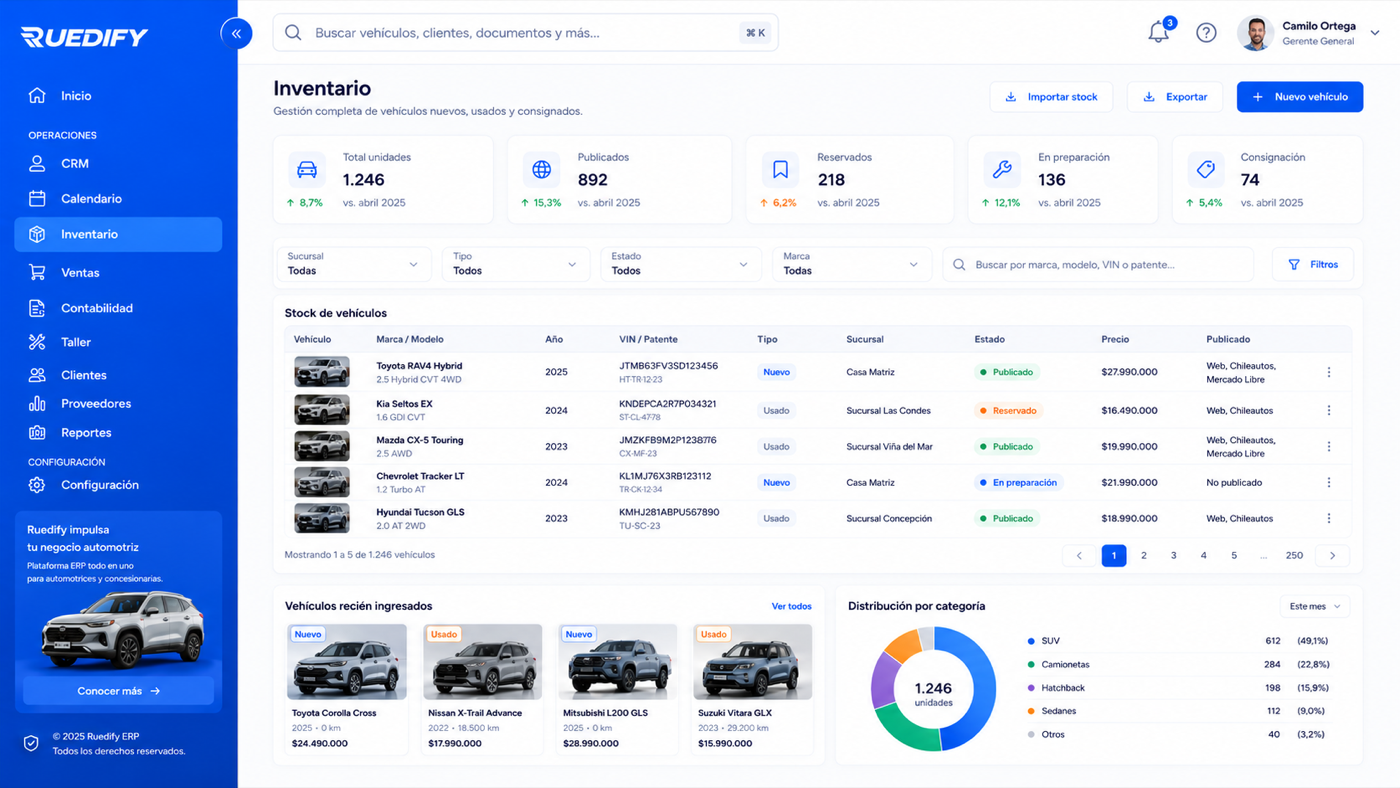This screenshot has width=1400, height=788.
Task: Open Configuración in the sidebar
Action: pyautogui.click(x=118, y=485)
